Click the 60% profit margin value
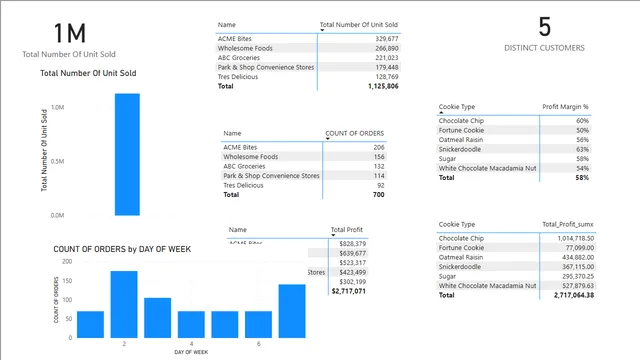The image size is (640, 360). [x=582, y=120]
